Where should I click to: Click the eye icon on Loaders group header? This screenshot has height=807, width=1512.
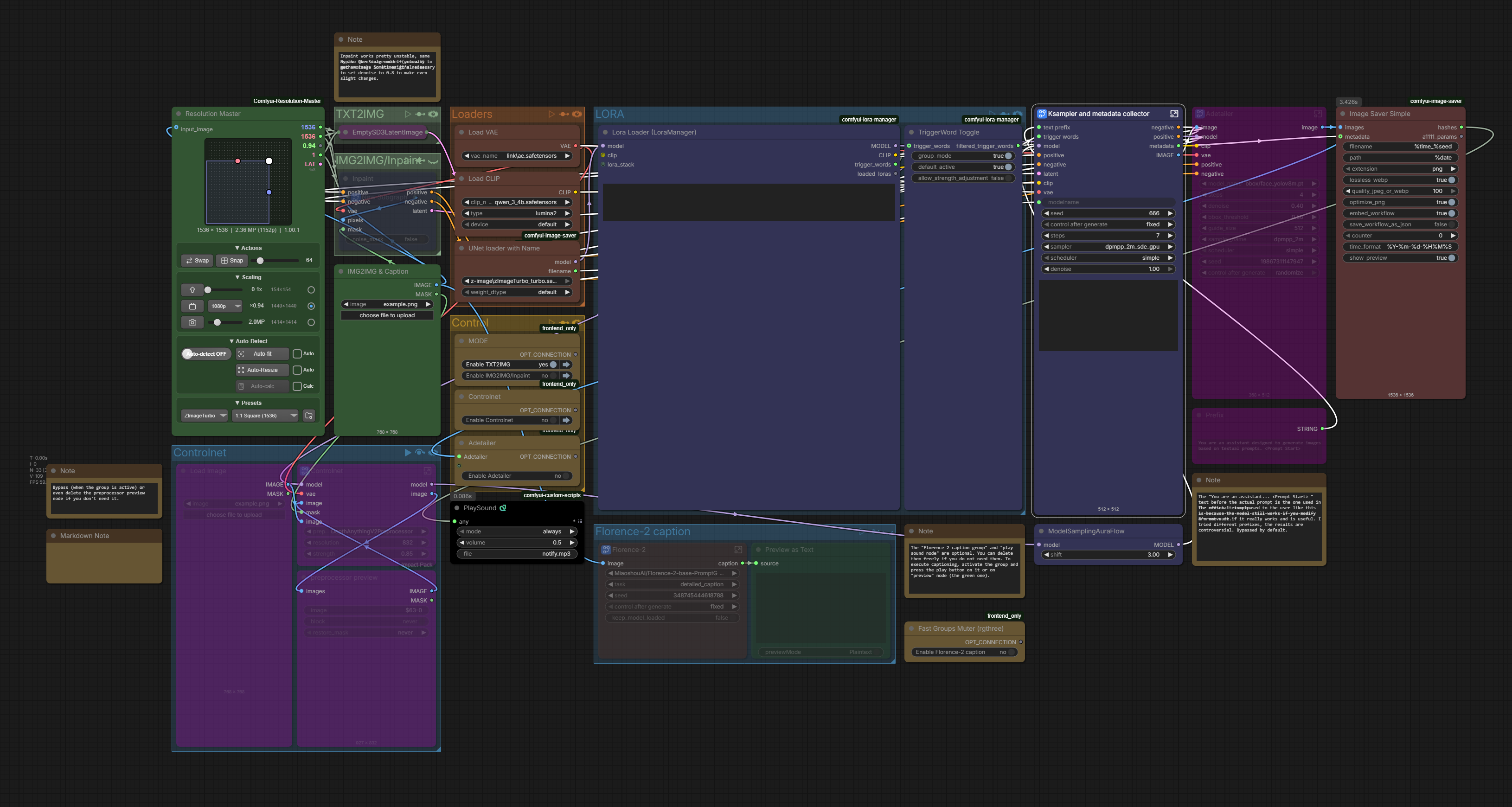click(x=577, y=114)
